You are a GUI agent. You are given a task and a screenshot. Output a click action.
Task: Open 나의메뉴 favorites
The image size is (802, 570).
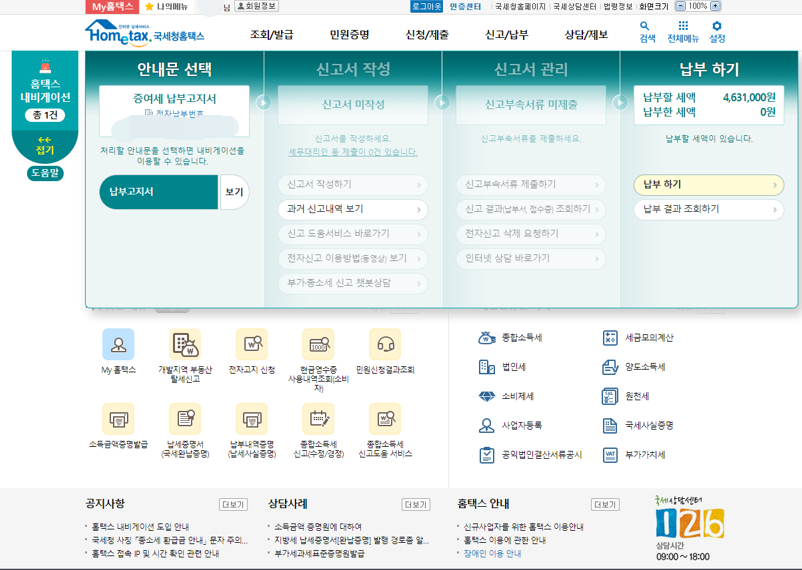[167, 7]
